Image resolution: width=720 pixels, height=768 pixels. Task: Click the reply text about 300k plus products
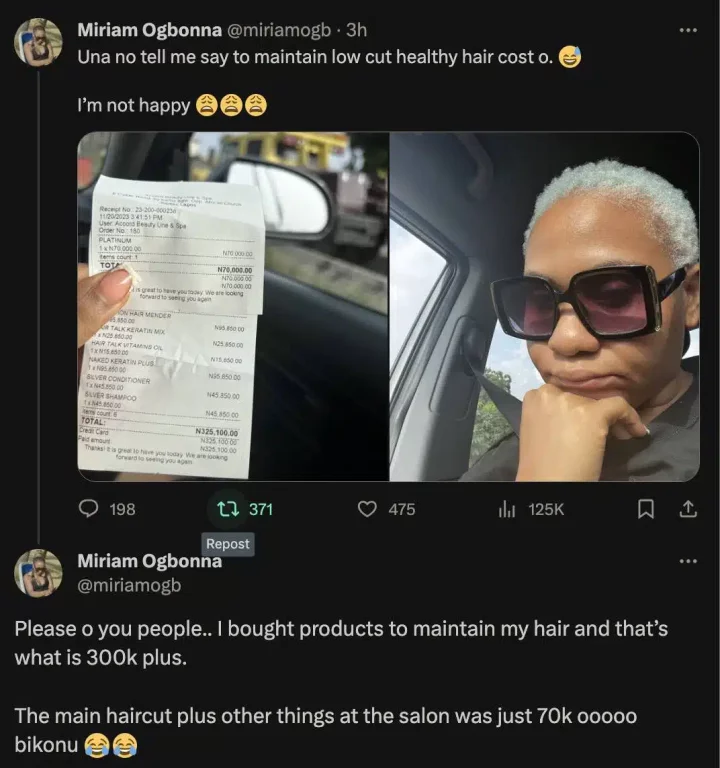coord(341,643)
